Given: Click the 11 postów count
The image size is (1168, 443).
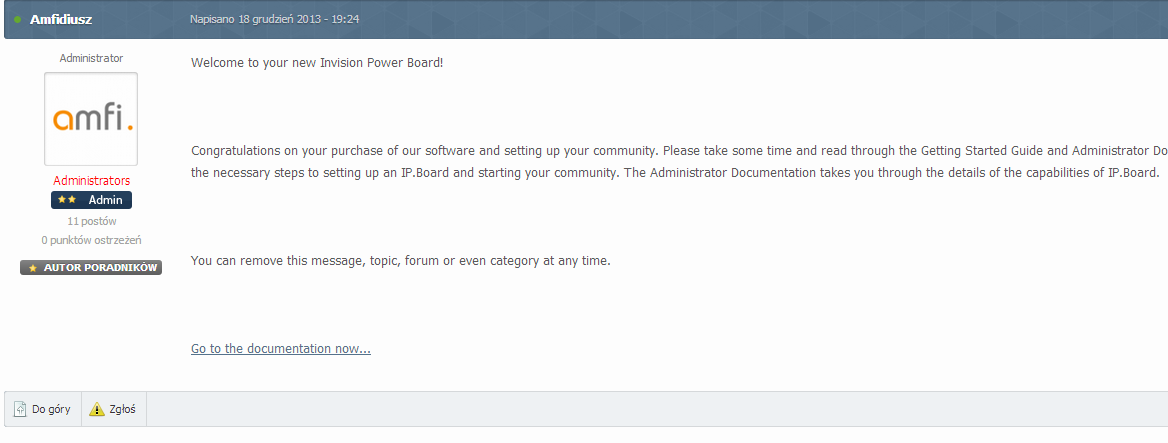Looking at the screenshot, I should tap(91, 220).
